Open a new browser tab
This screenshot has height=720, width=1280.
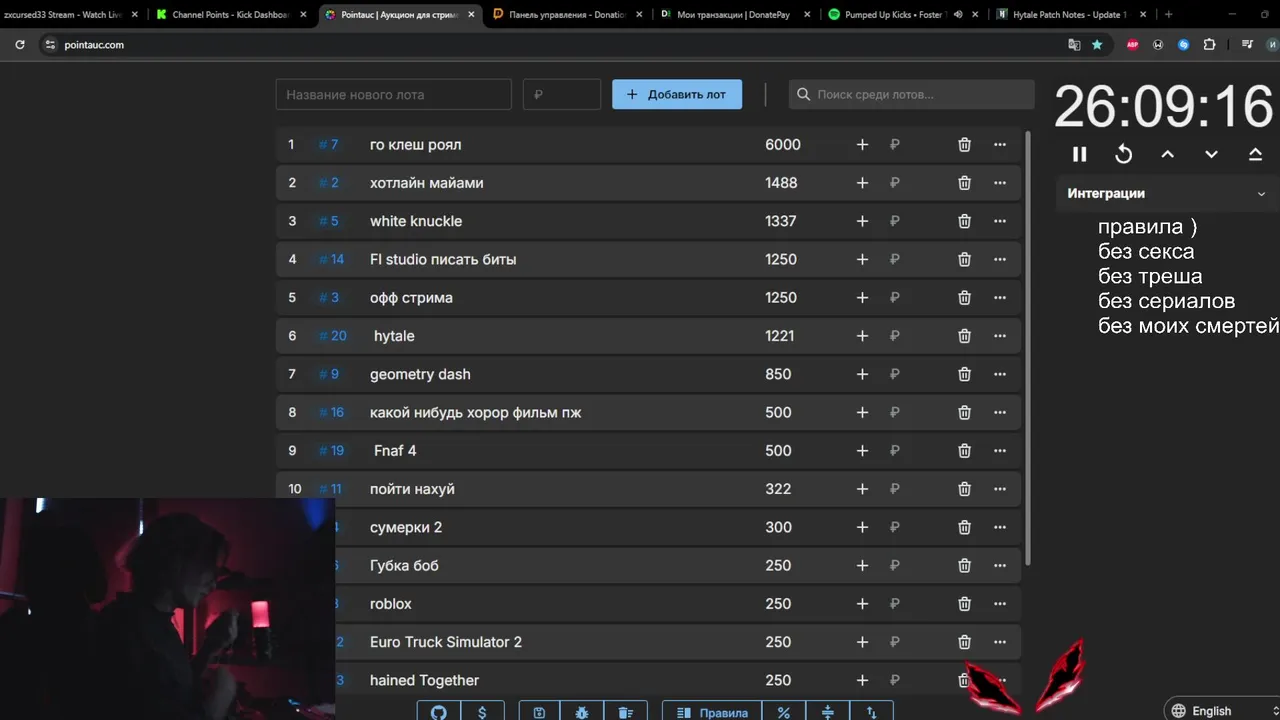(x=1168, y=14)
